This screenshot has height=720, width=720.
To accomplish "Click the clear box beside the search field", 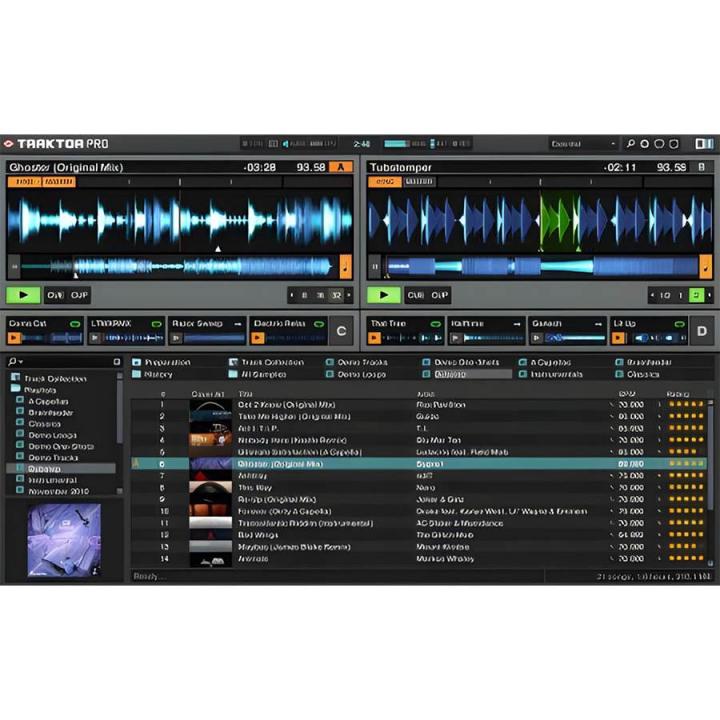I will 117,362.
